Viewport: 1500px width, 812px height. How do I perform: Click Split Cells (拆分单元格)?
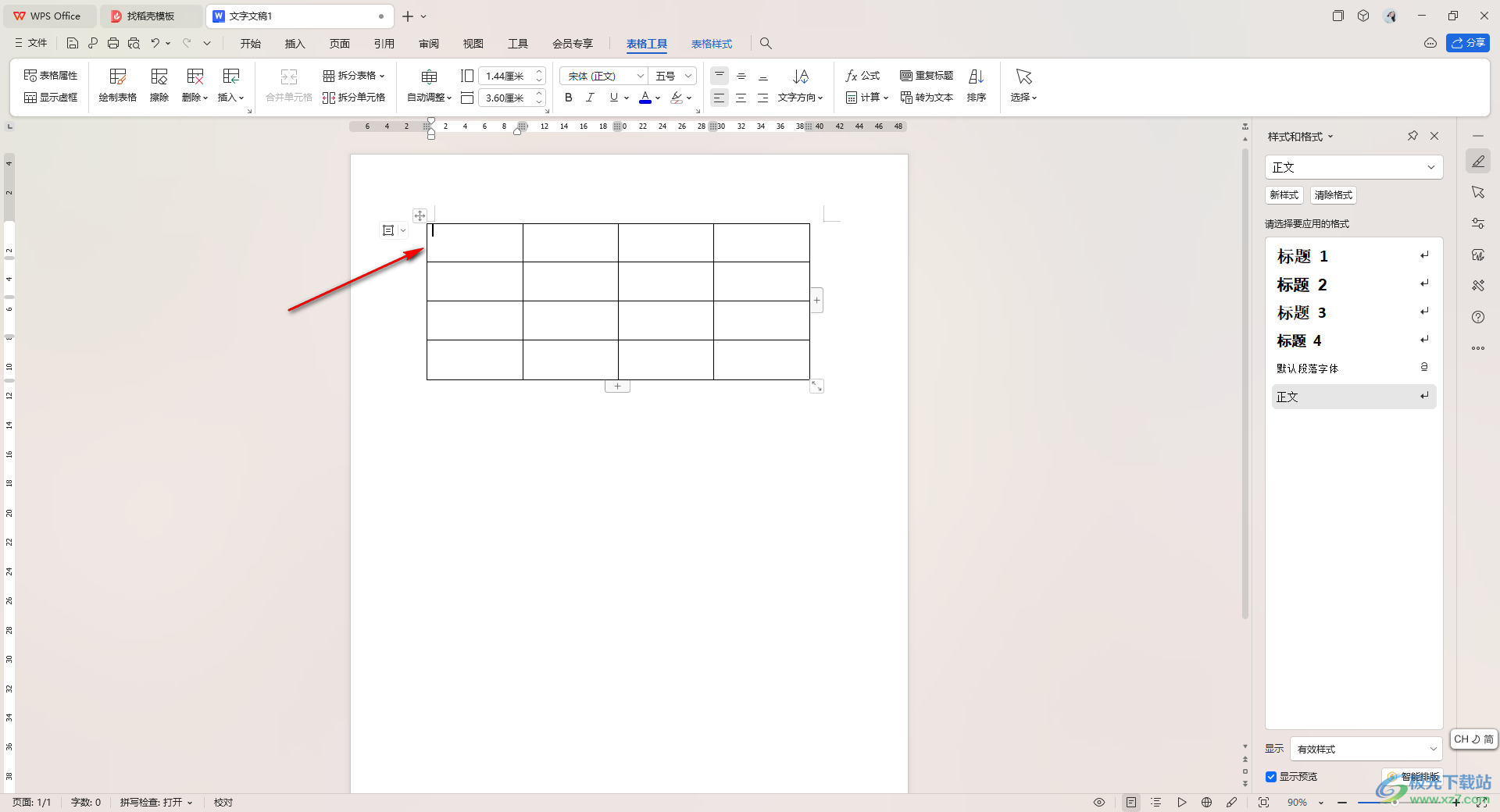tap(354, 98)
